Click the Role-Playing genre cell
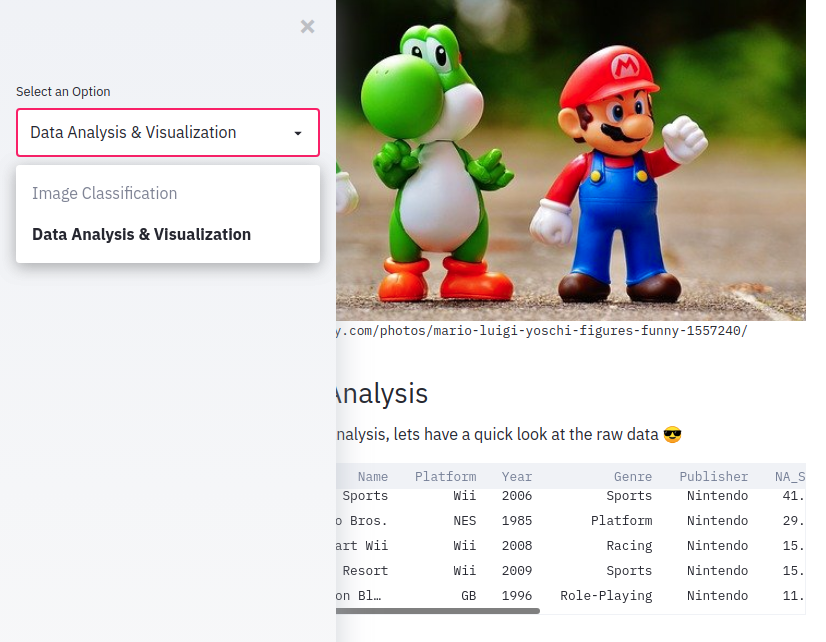This screenshot has height=642, width=826. click(606, 596)
